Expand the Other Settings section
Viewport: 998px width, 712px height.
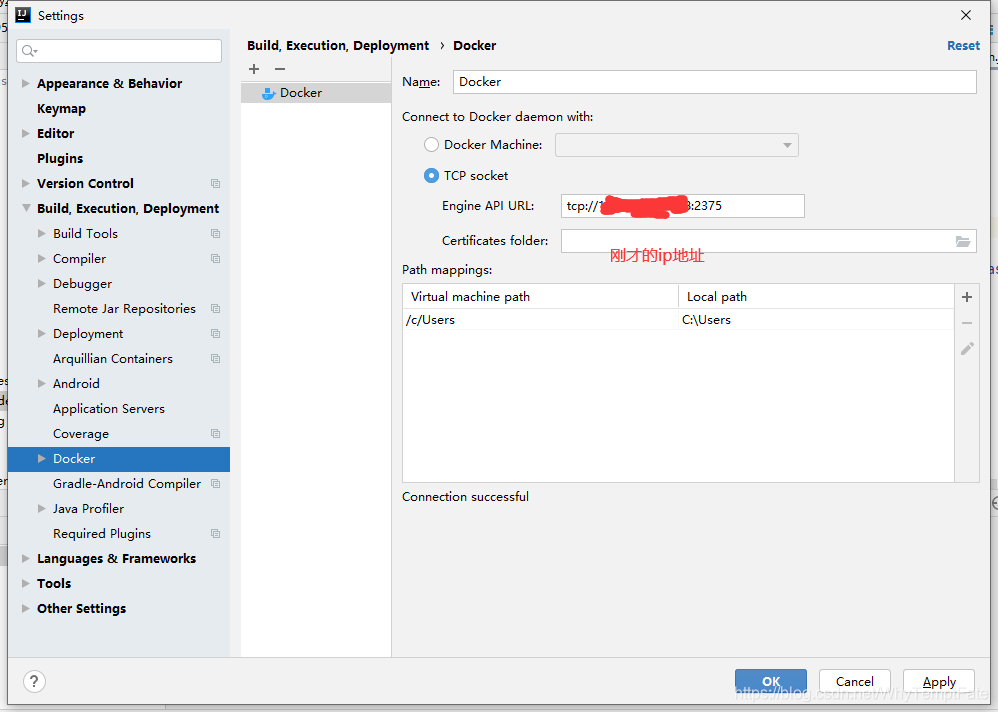(x=25, y=608)
